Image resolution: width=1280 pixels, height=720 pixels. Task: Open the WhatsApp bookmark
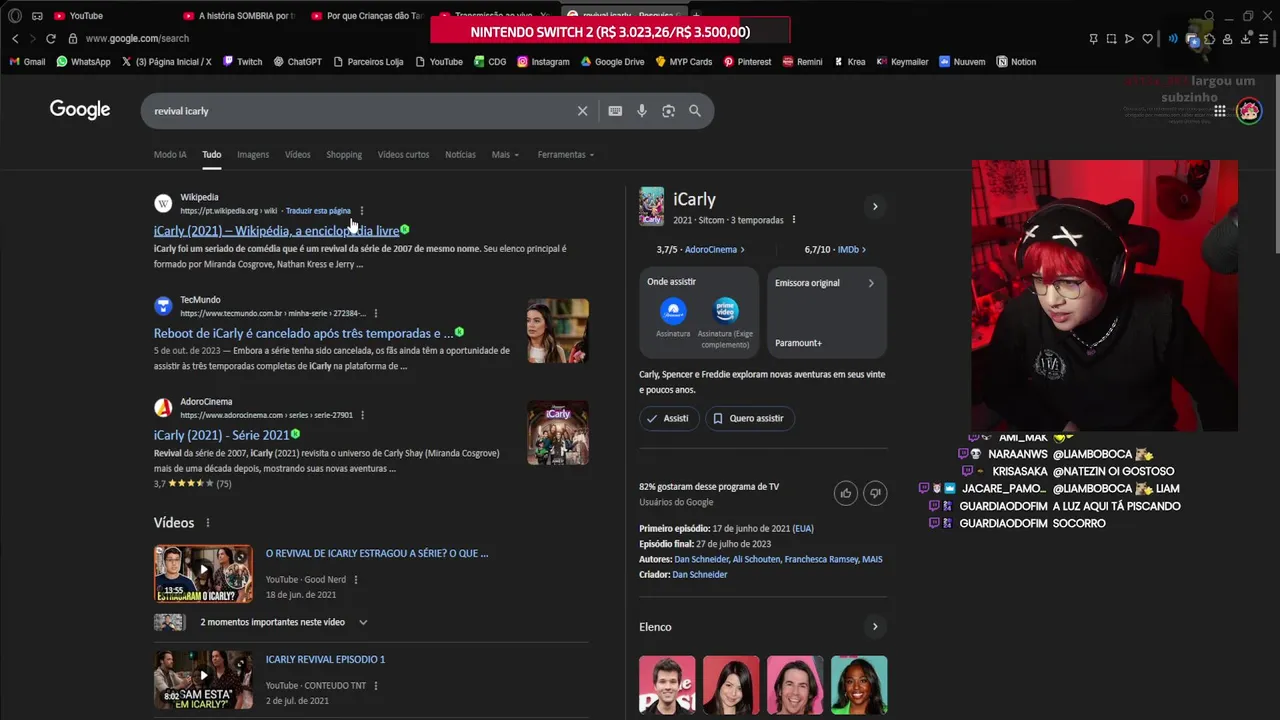click(83, 62)
